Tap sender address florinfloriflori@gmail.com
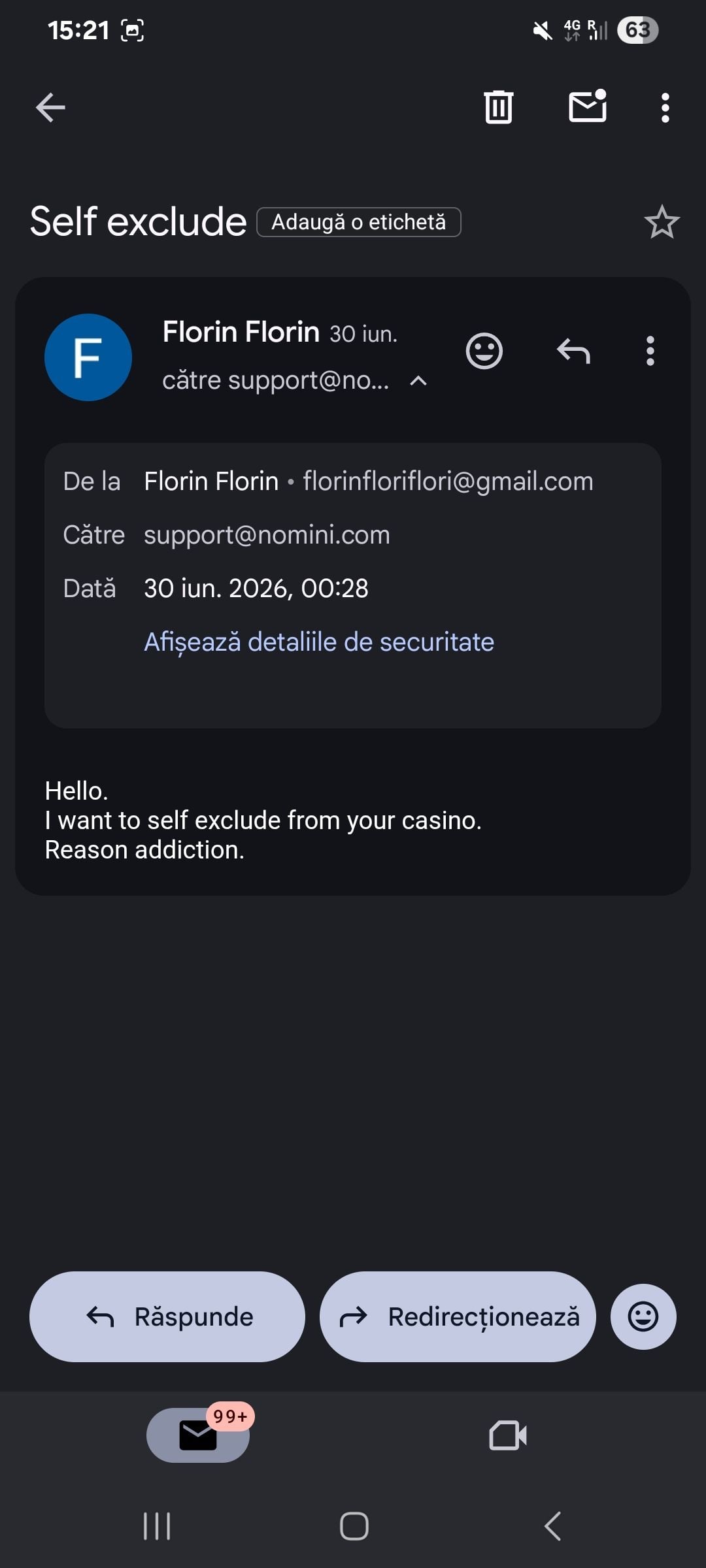The image size is (706, 1568). click(x=448, y=482)
